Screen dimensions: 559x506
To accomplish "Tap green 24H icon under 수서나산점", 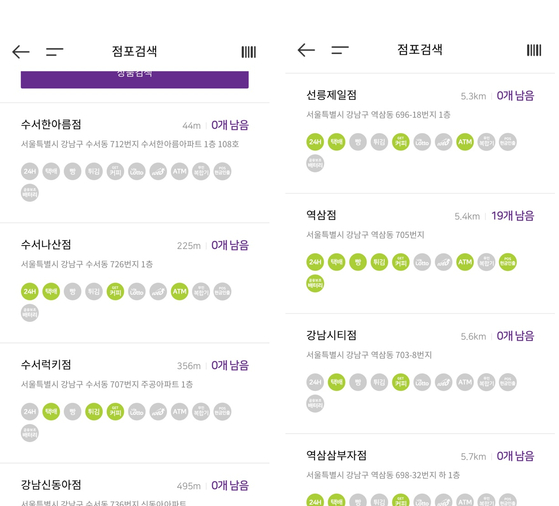I will coord(30,292).
